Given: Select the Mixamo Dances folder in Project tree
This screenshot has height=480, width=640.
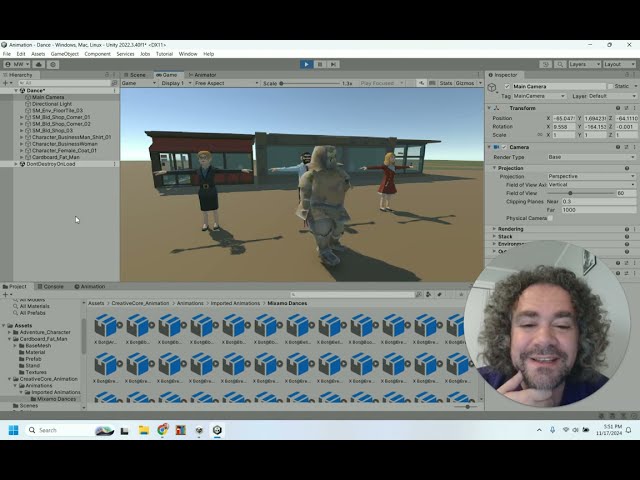Looking at the screenshot, I should (x=56, y=399).
